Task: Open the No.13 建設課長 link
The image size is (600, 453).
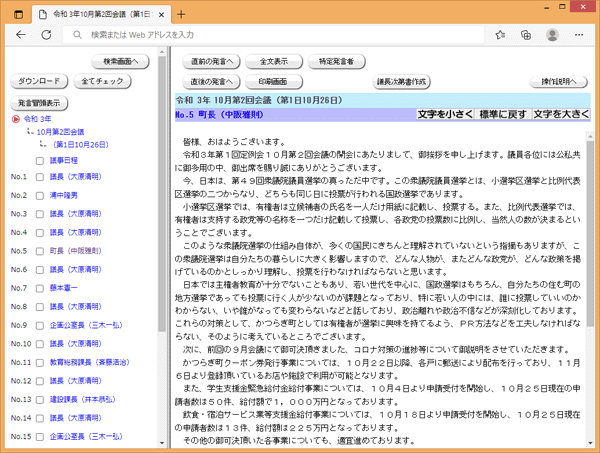Action: 83,399
